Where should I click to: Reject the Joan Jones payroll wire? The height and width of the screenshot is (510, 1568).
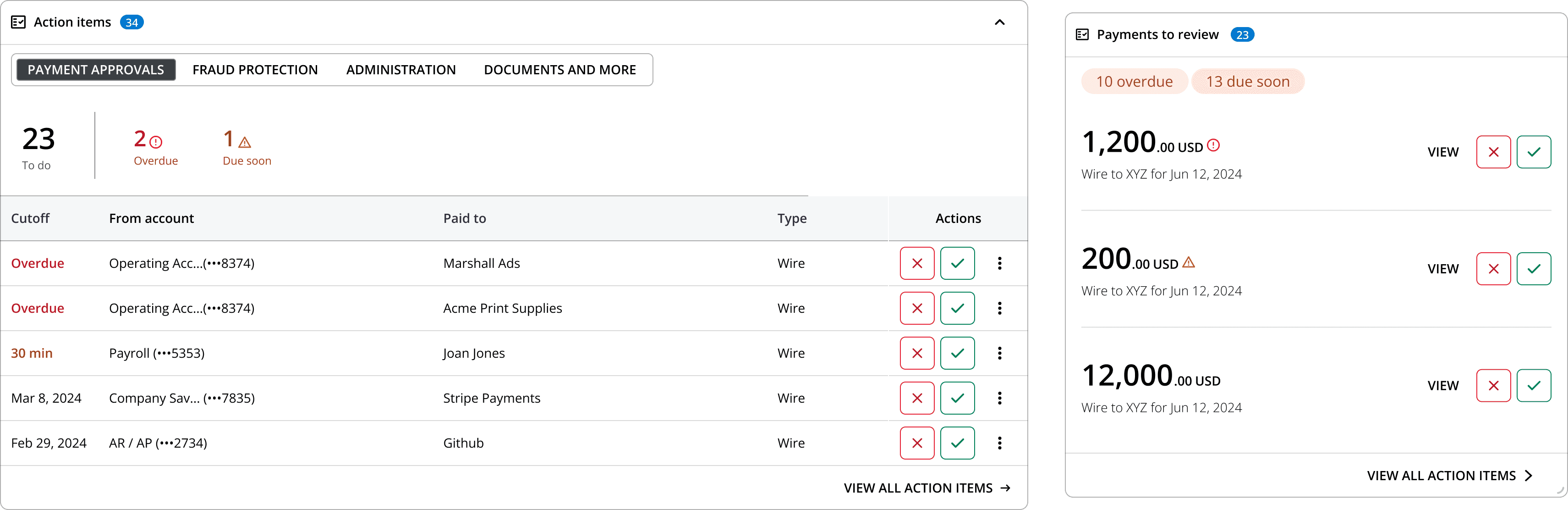(x=917, y=354)
